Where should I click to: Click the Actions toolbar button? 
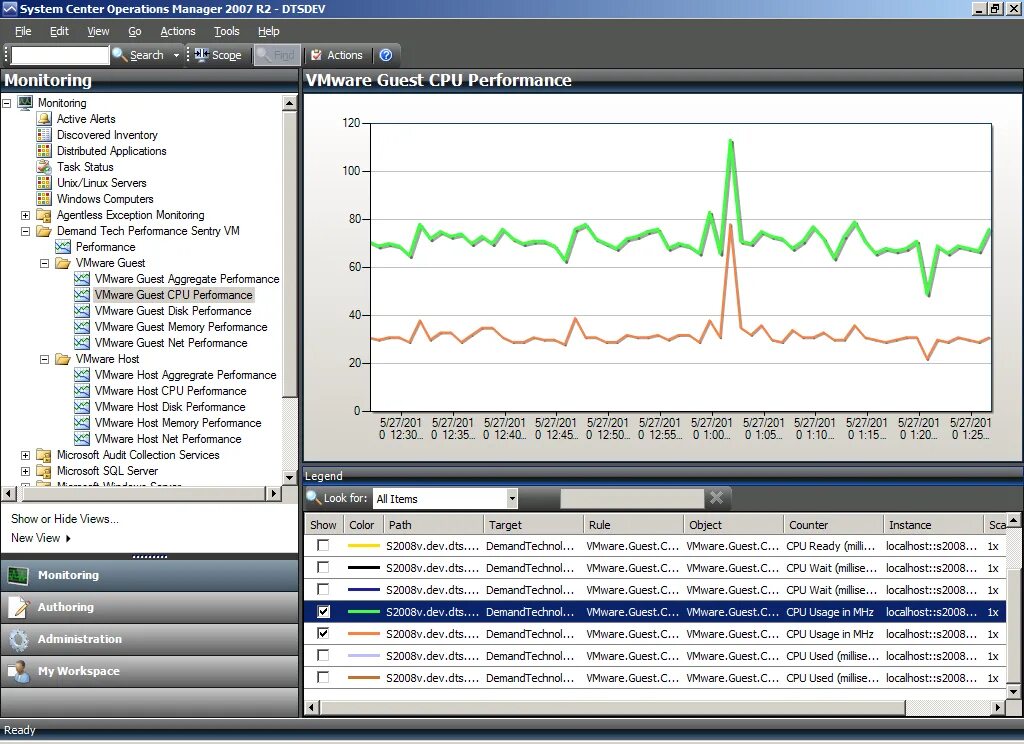[x=337, y=56]
